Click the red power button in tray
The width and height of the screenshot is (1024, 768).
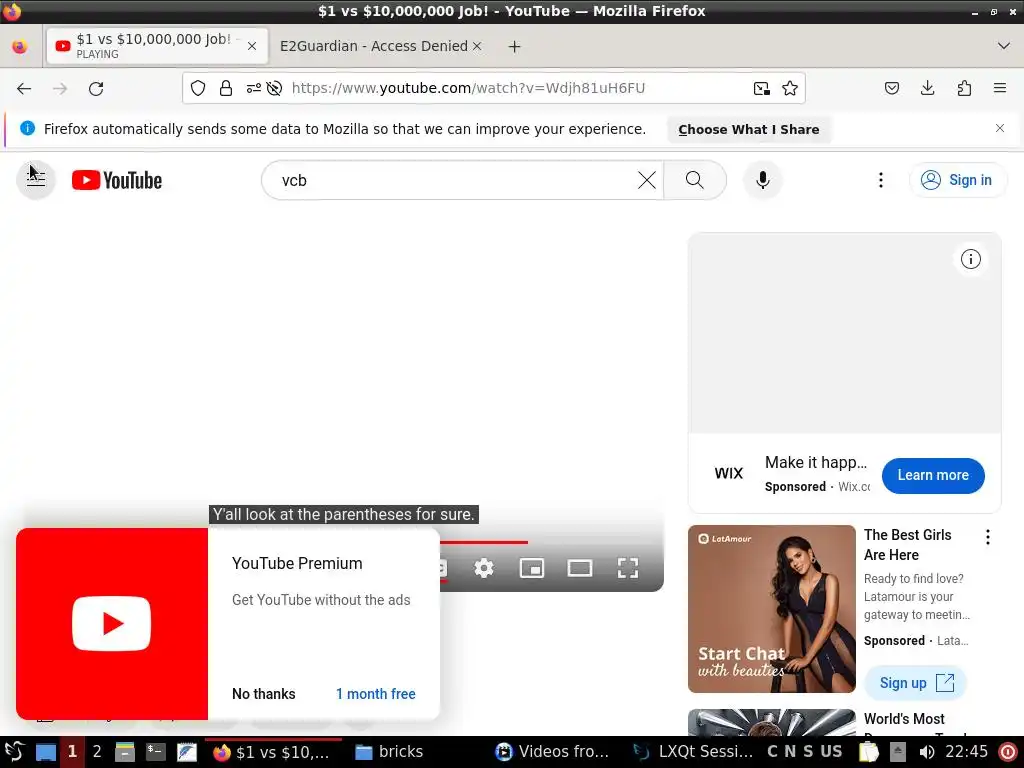[x=1008, y=752]
